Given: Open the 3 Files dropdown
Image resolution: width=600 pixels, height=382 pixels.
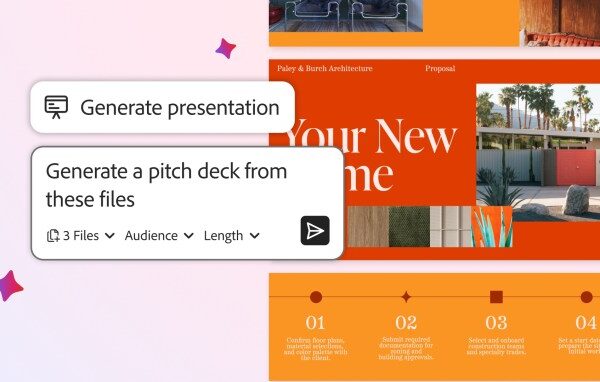Looking at the screenshot, I should [x=81, y=235].
